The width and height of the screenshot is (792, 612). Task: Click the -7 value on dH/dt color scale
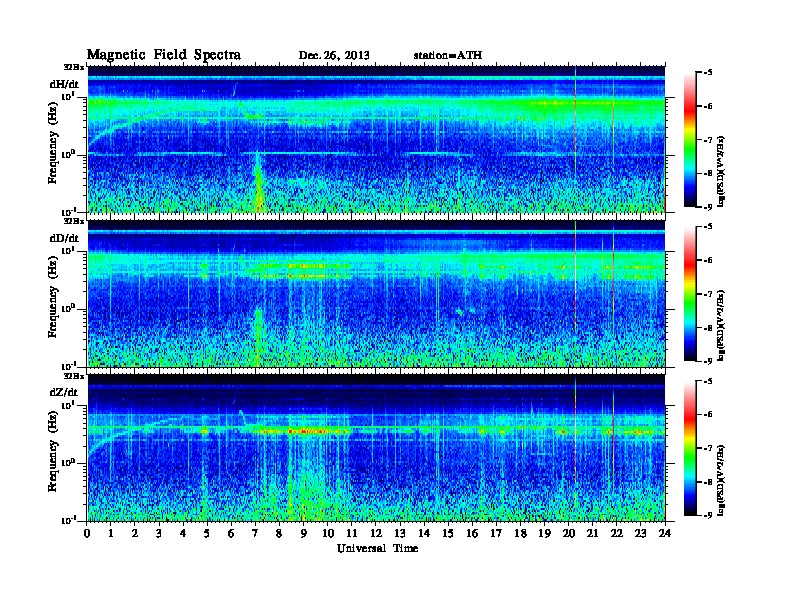(708, 140)
